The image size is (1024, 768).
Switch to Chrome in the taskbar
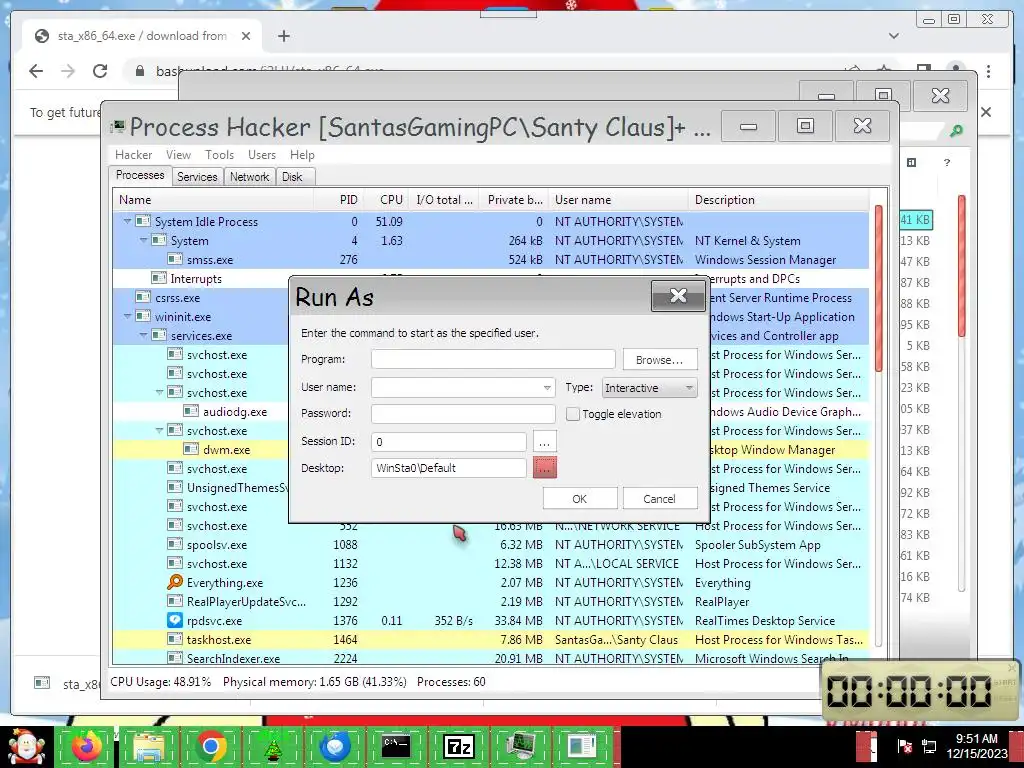coord(210,746)
